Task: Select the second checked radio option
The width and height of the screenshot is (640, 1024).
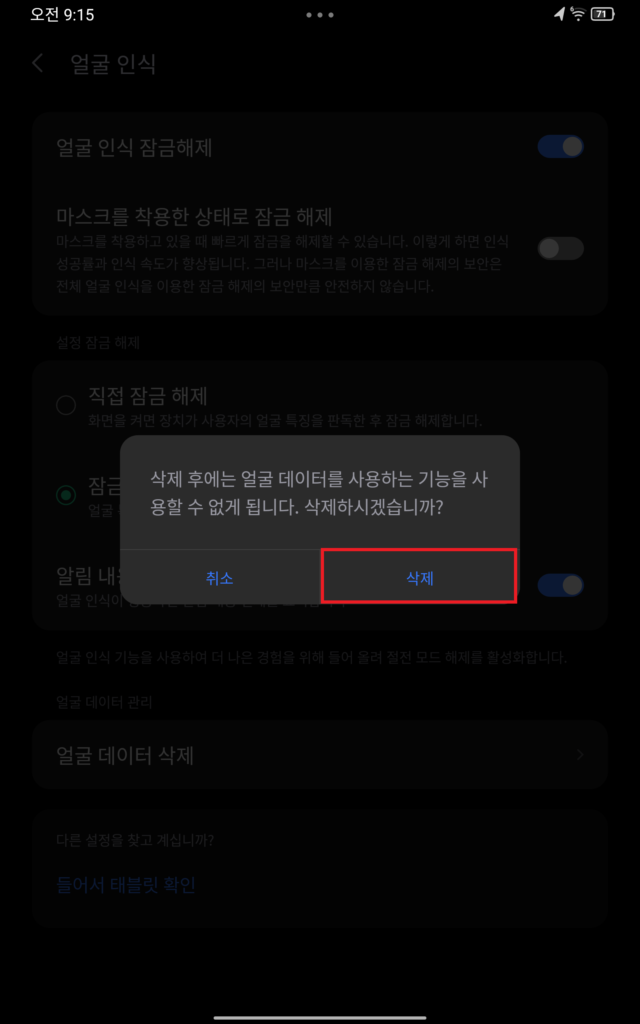Action: click(66, 494)
